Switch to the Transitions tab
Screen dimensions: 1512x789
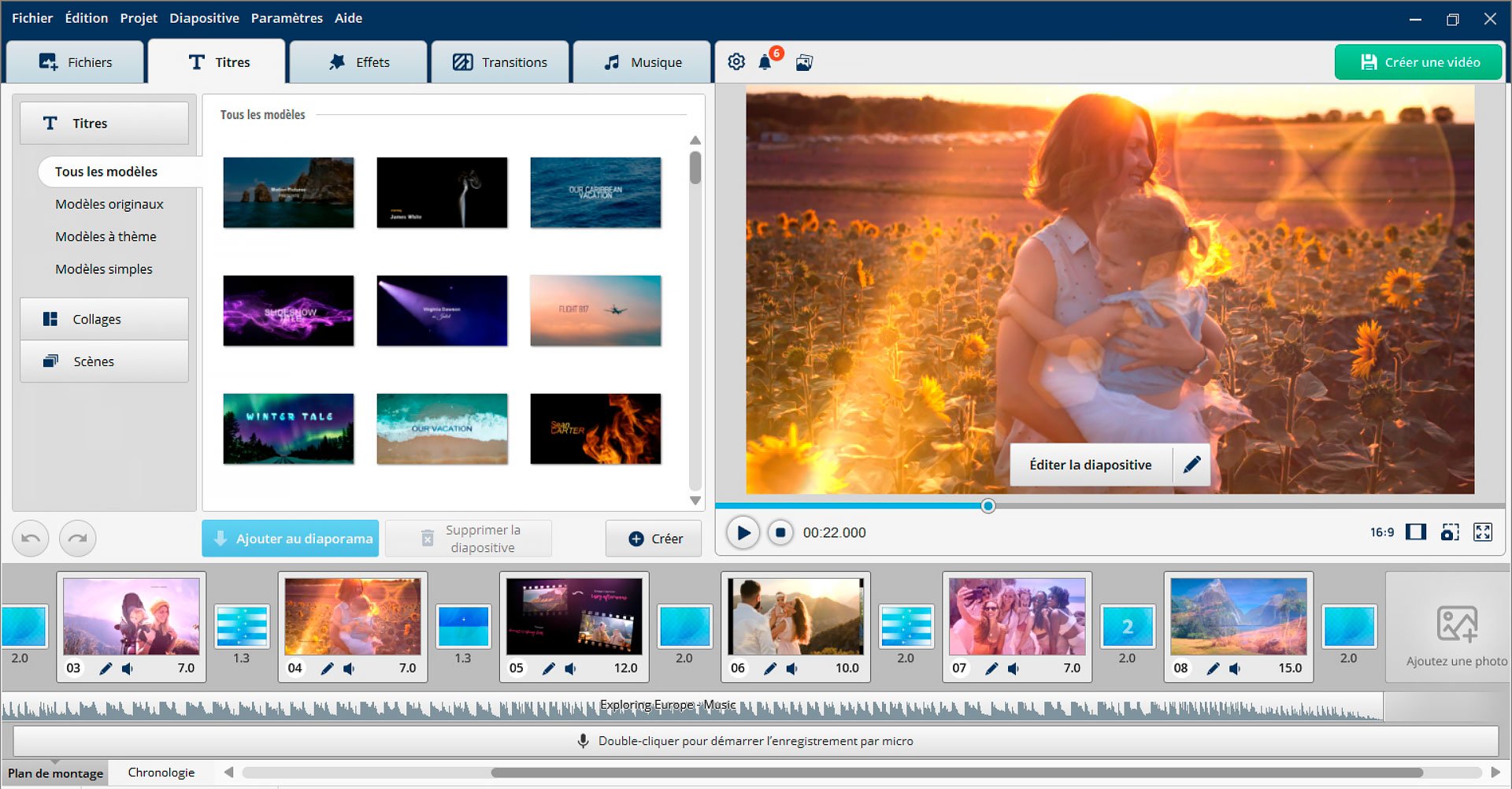[x=499, y=61]
